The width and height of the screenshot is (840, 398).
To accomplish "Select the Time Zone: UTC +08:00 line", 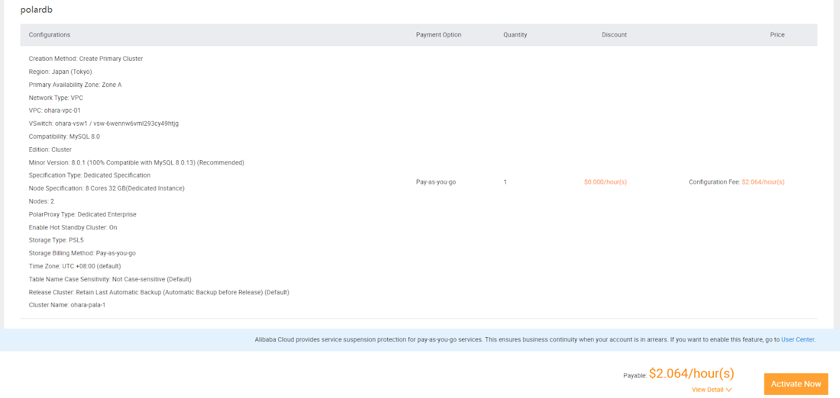I will (x=75, y=266).
